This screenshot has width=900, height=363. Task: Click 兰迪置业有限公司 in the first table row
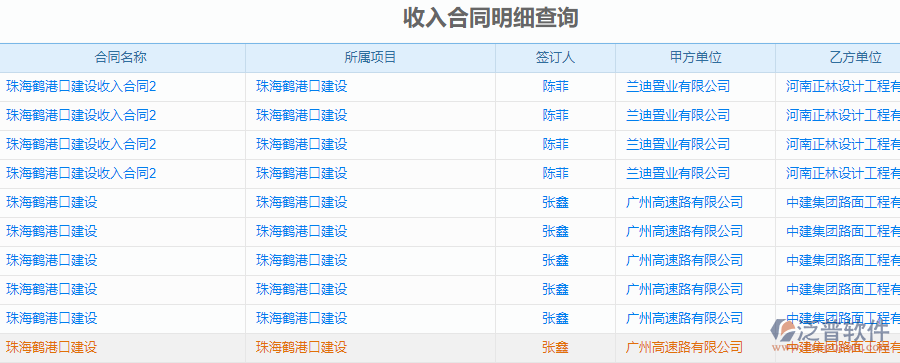coord(678,87)
